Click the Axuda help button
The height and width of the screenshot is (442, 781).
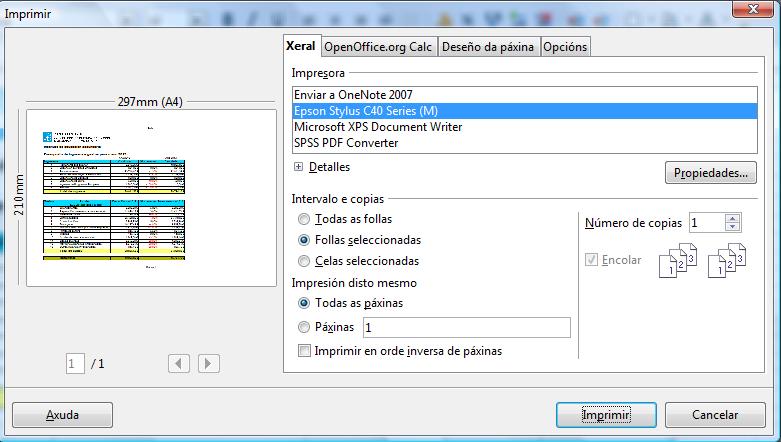[x=62, y=414]
